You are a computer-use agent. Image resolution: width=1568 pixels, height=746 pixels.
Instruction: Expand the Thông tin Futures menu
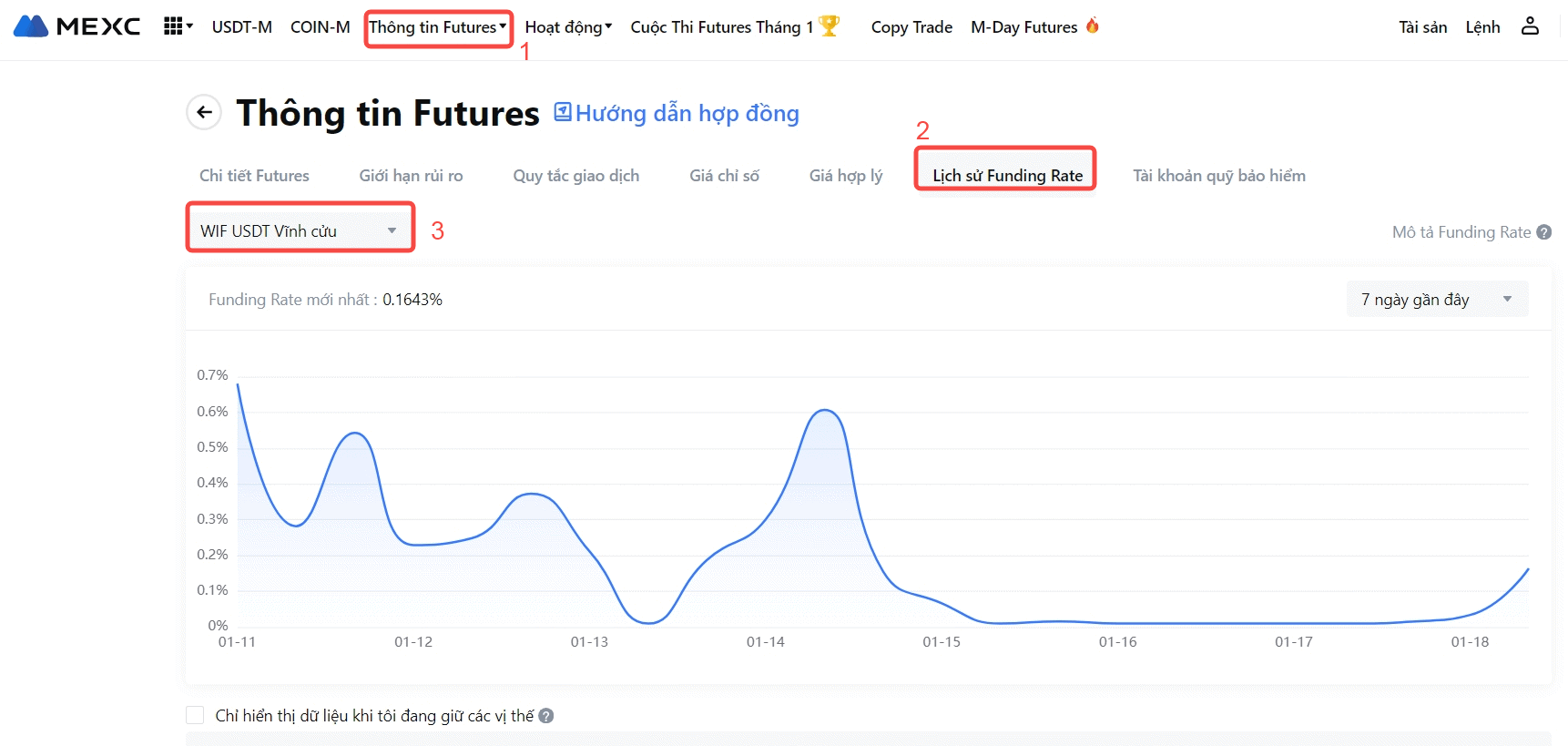(438, 27)
